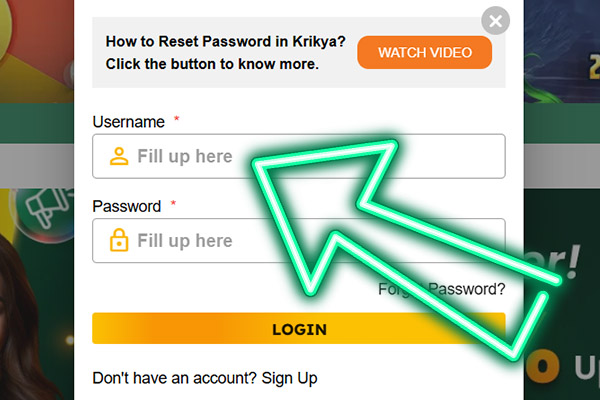The width and height of the screenshot is (600, 400).
Task: Click the red asterisk beside Username
Action: (177, 120)
